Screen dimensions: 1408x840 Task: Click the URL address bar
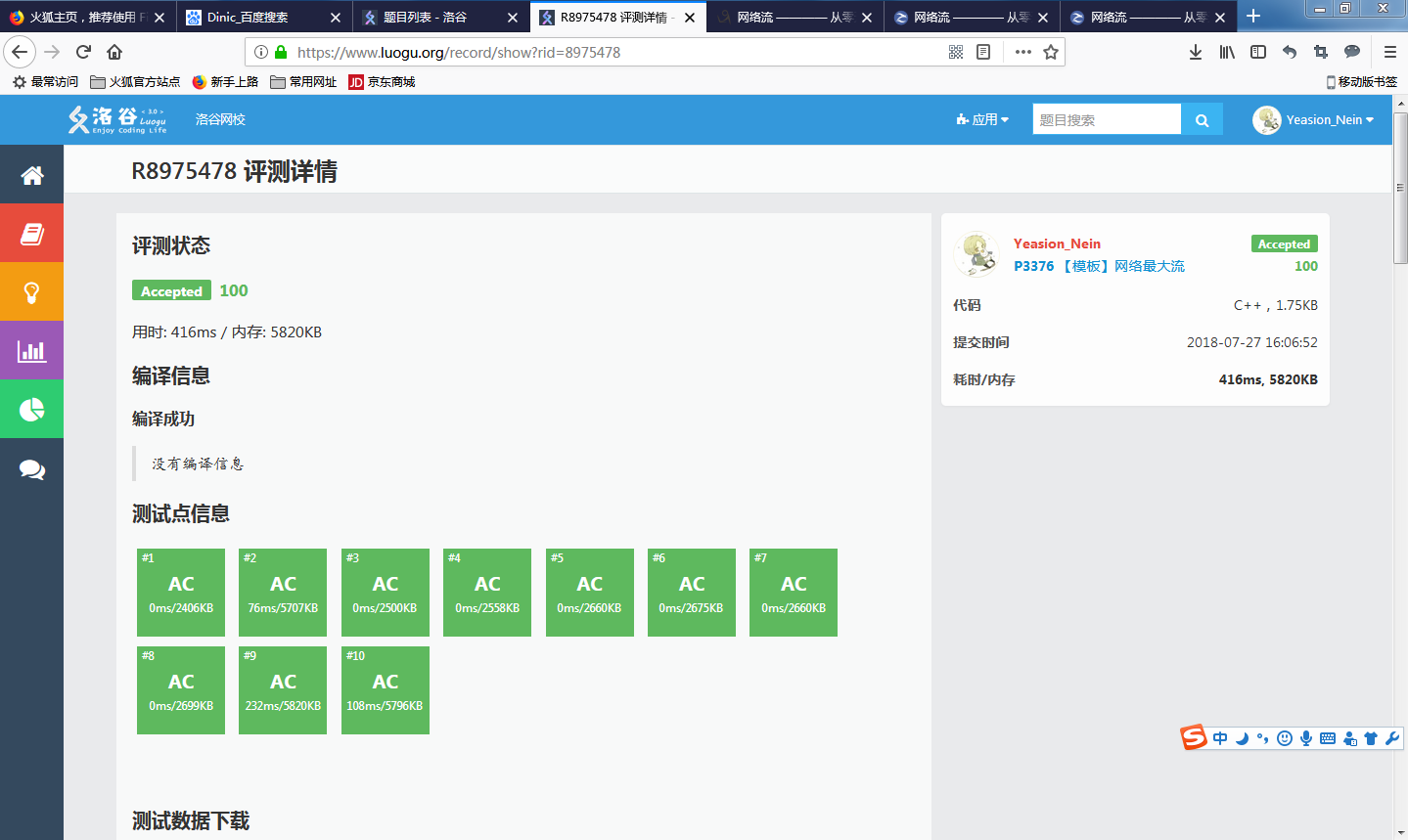[616, 52]
